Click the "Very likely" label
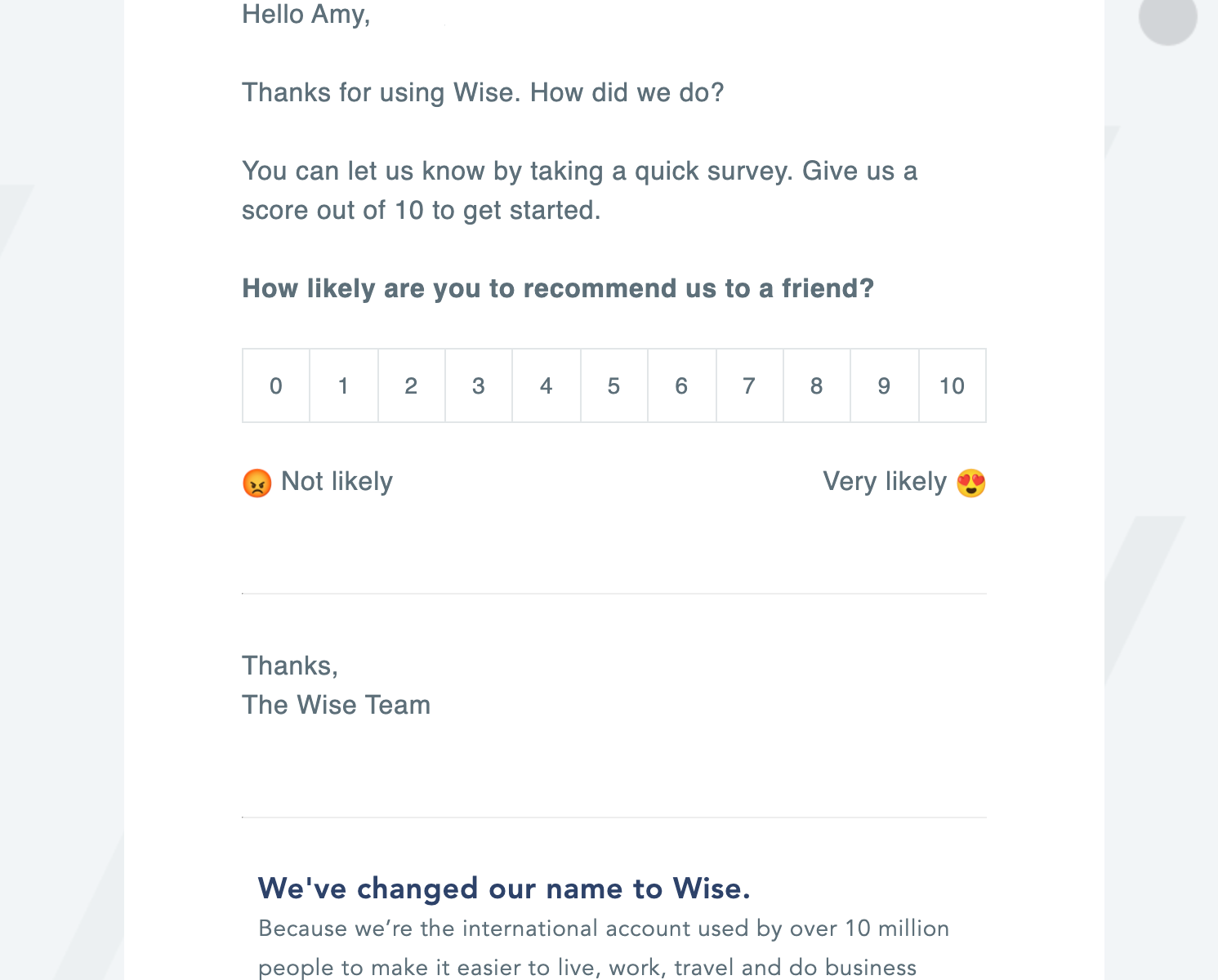This screenshot has height=980, width=1218. pyautogui.click(x=885, y=482)
